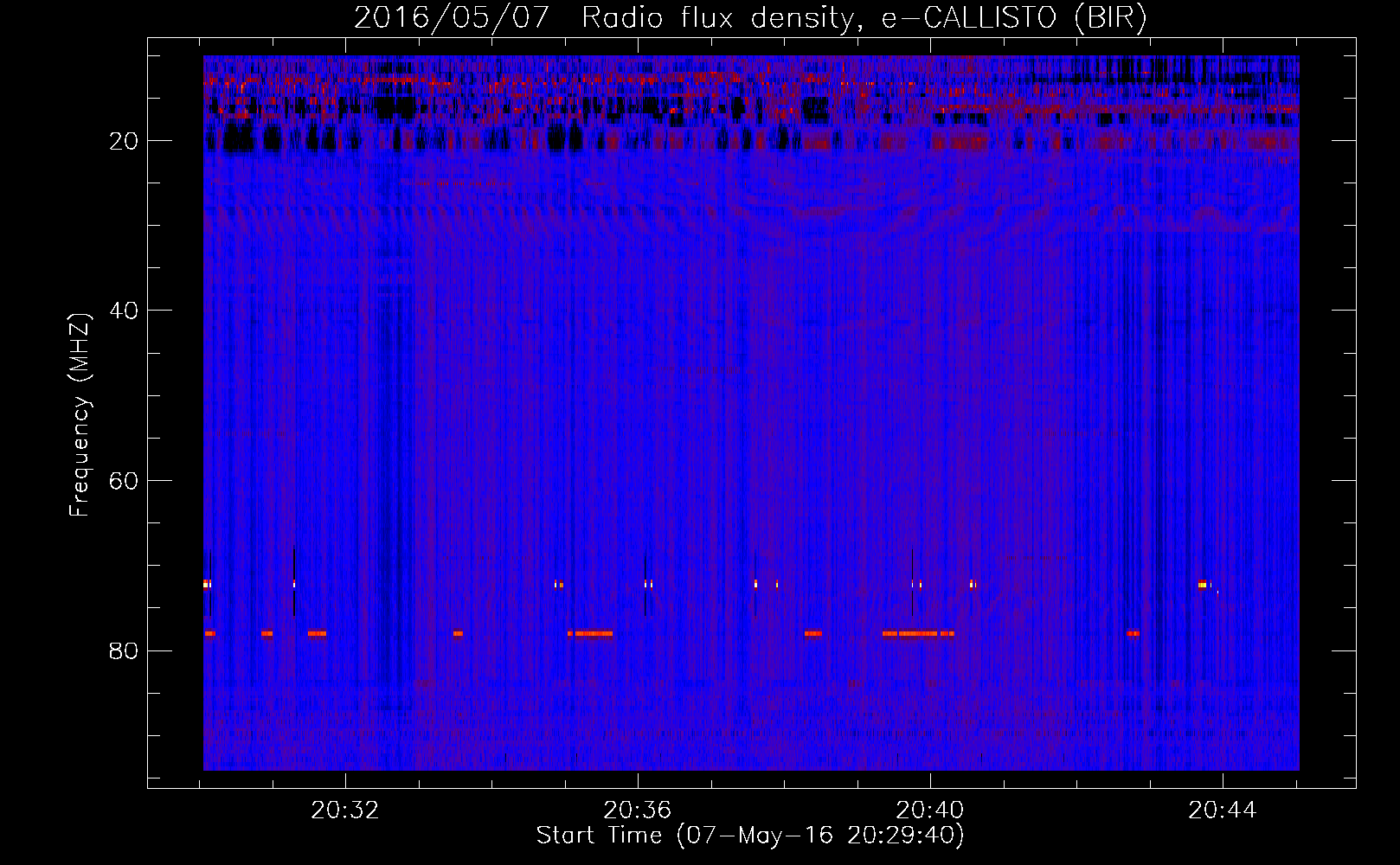Click the 20 MHz frequency tick label

(125, 141)
